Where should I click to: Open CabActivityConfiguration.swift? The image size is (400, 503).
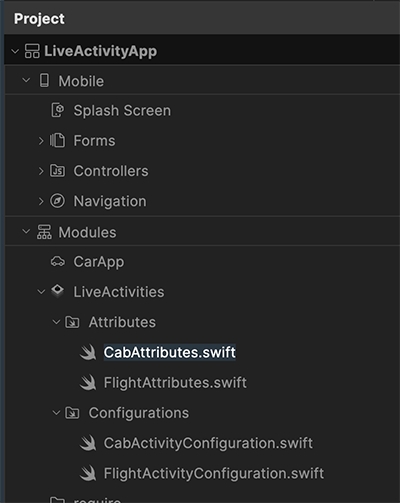click(208, 443)
